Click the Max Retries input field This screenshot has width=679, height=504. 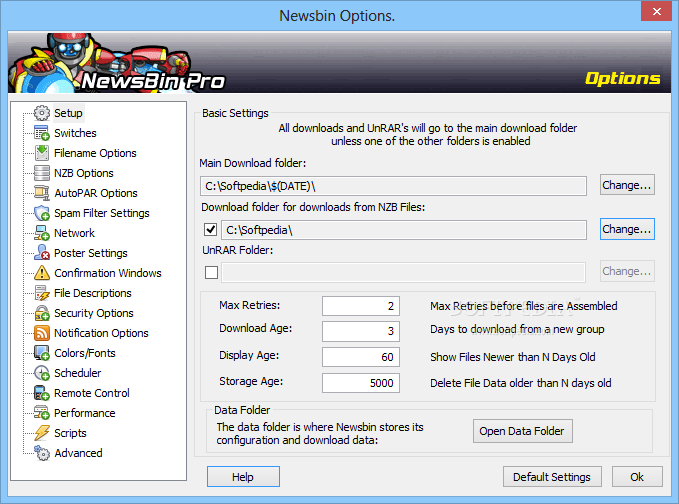pyautogui.click(x=361, y=306)
